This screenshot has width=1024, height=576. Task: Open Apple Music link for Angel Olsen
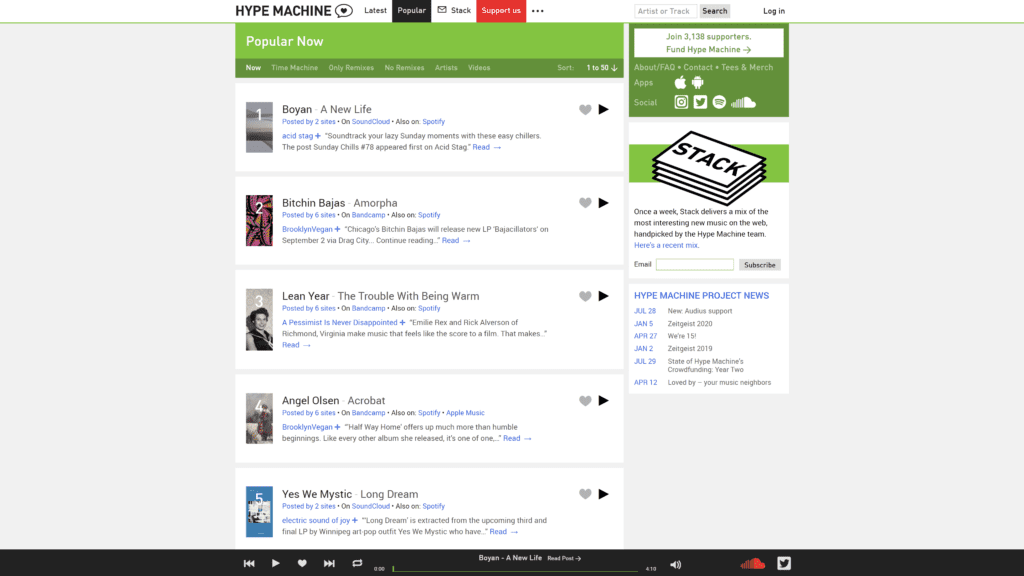pyautogui.click(x=466, y=413)
